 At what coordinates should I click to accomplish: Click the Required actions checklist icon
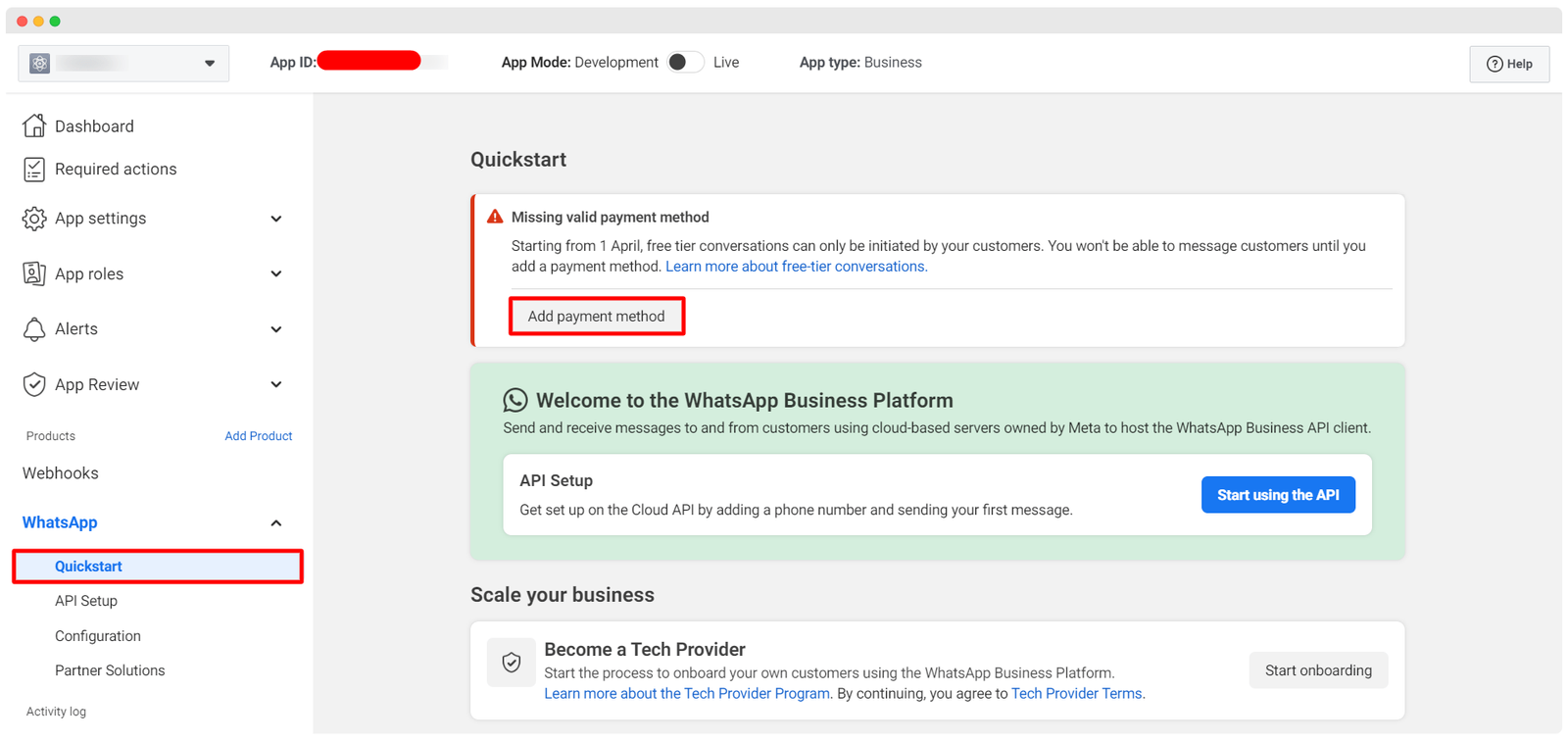34,170
